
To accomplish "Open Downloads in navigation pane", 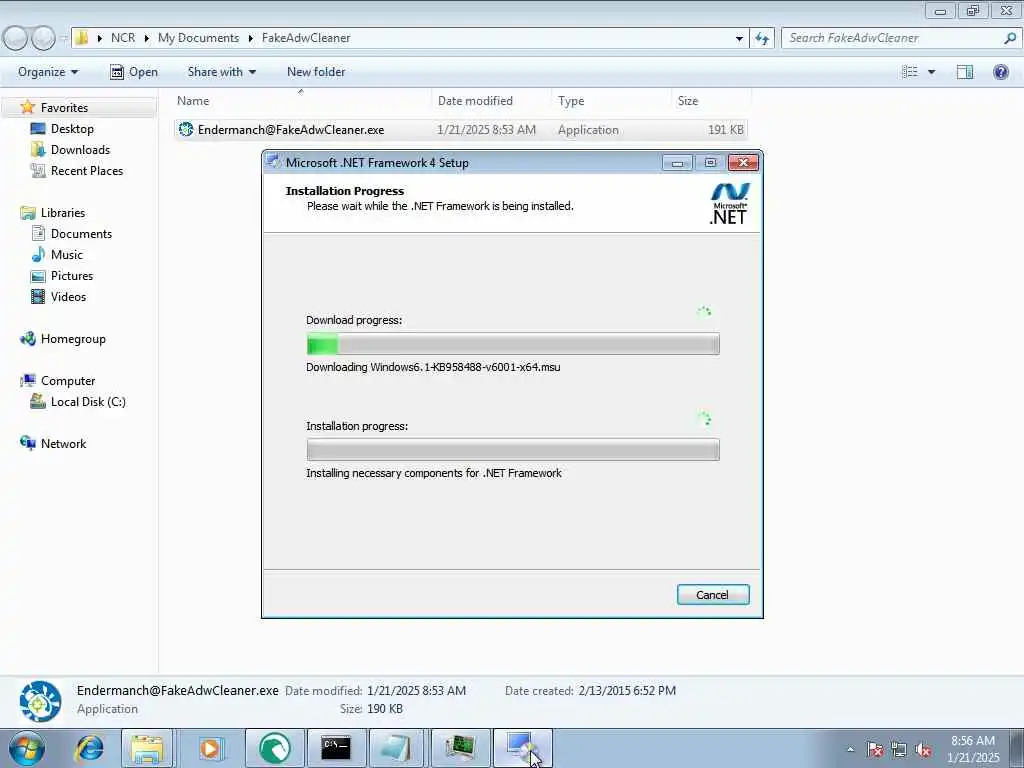I will click(x=80, y=150).
